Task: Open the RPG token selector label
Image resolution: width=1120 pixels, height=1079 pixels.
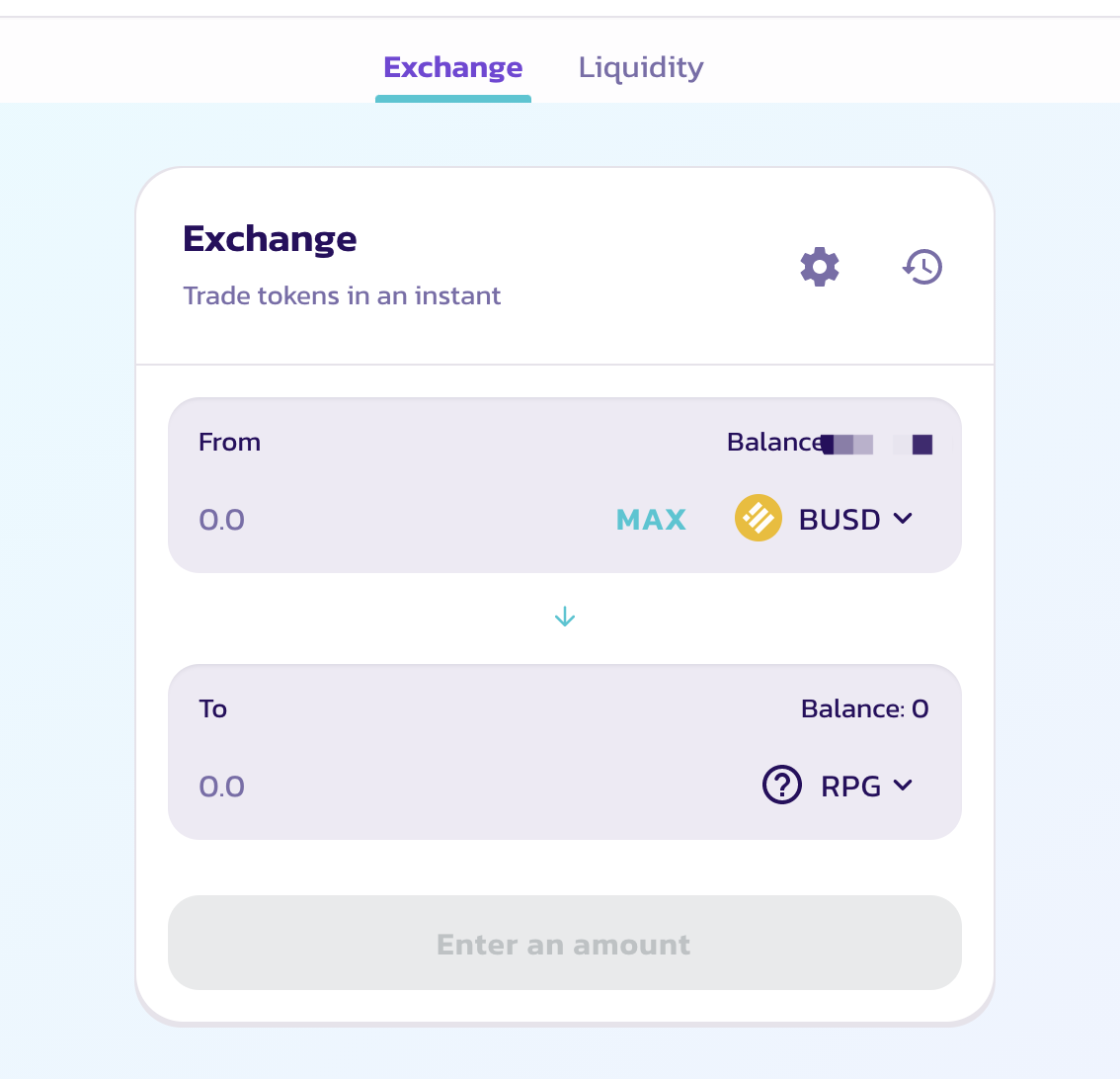Action: (850, 786)
